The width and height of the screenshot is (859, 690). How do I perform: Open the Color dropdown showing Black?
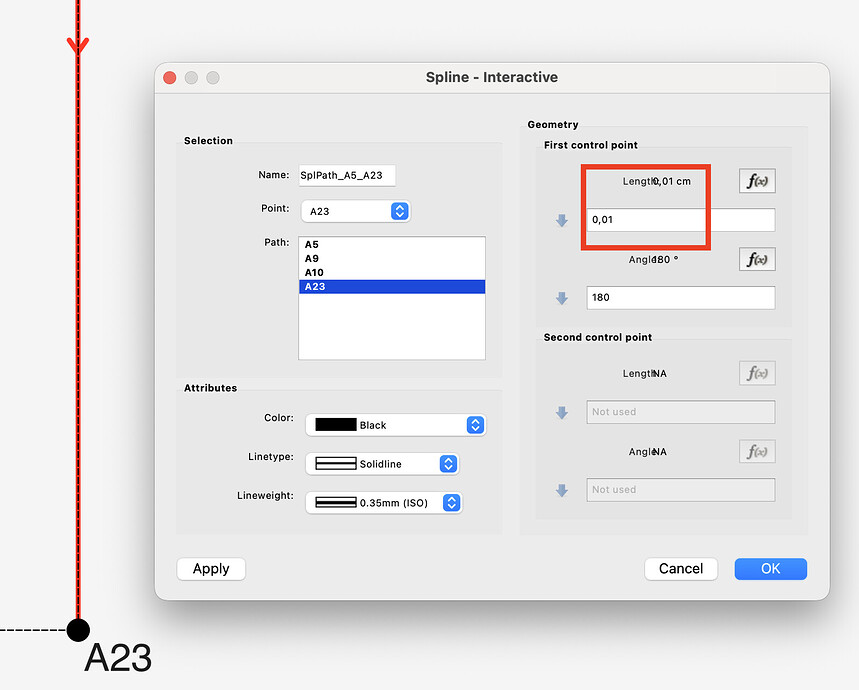pyautogui.click(x=396, y=425)
